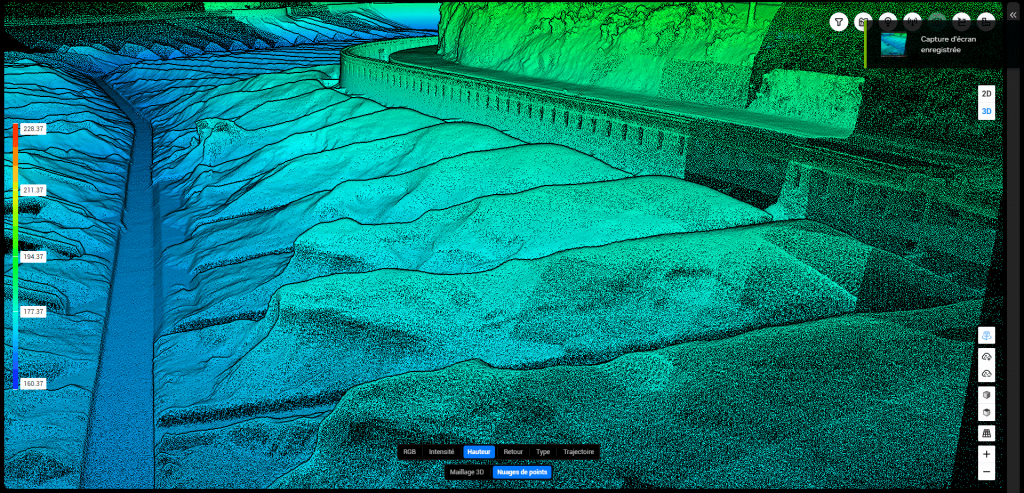This screenshot has height=493, width=1024.
Task: Zoom in with the plus button
Action: (986, 454)
